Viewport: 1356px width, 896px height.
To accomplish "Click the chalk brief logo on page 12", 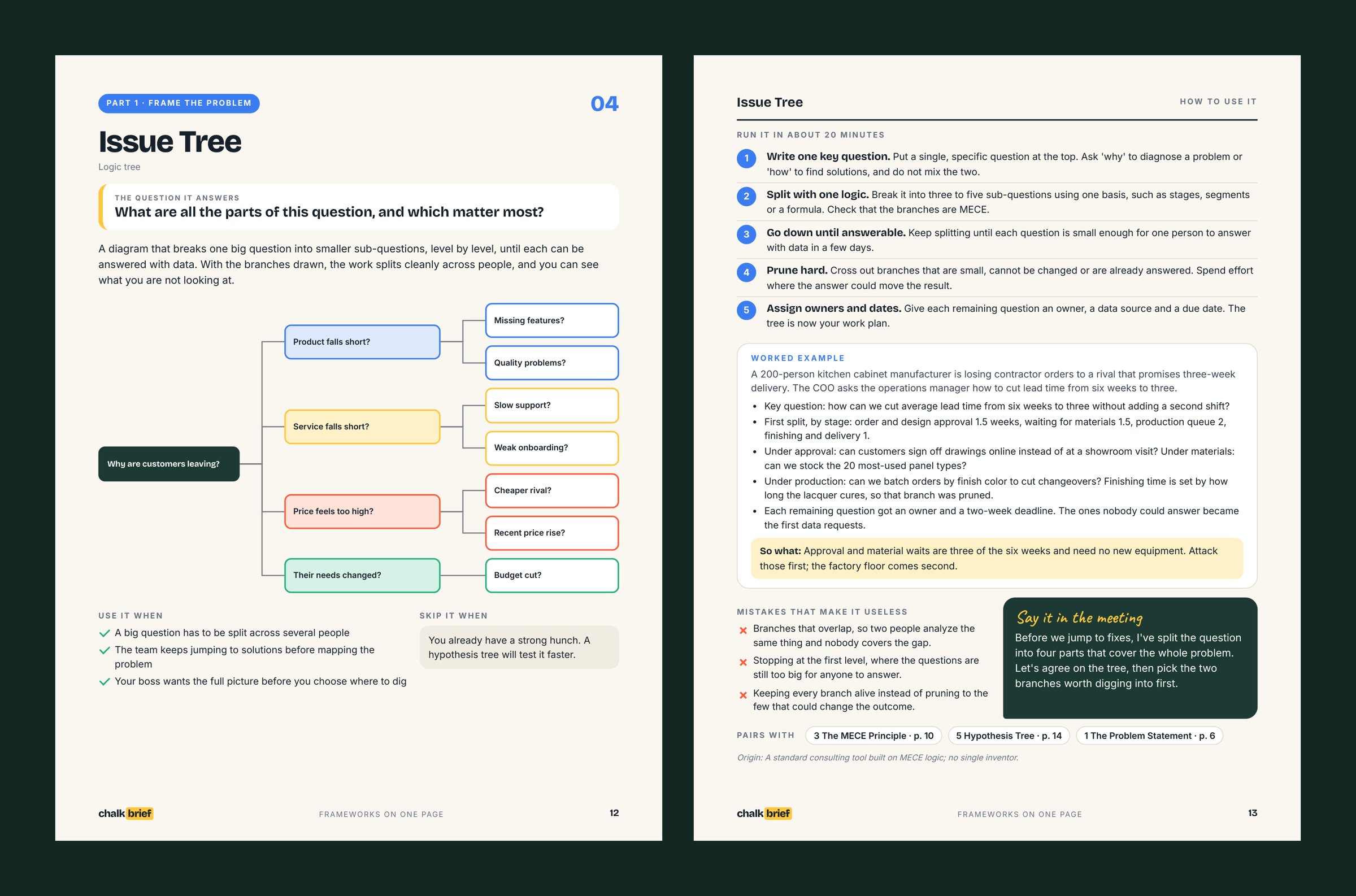I will click(x=126, y=813).
